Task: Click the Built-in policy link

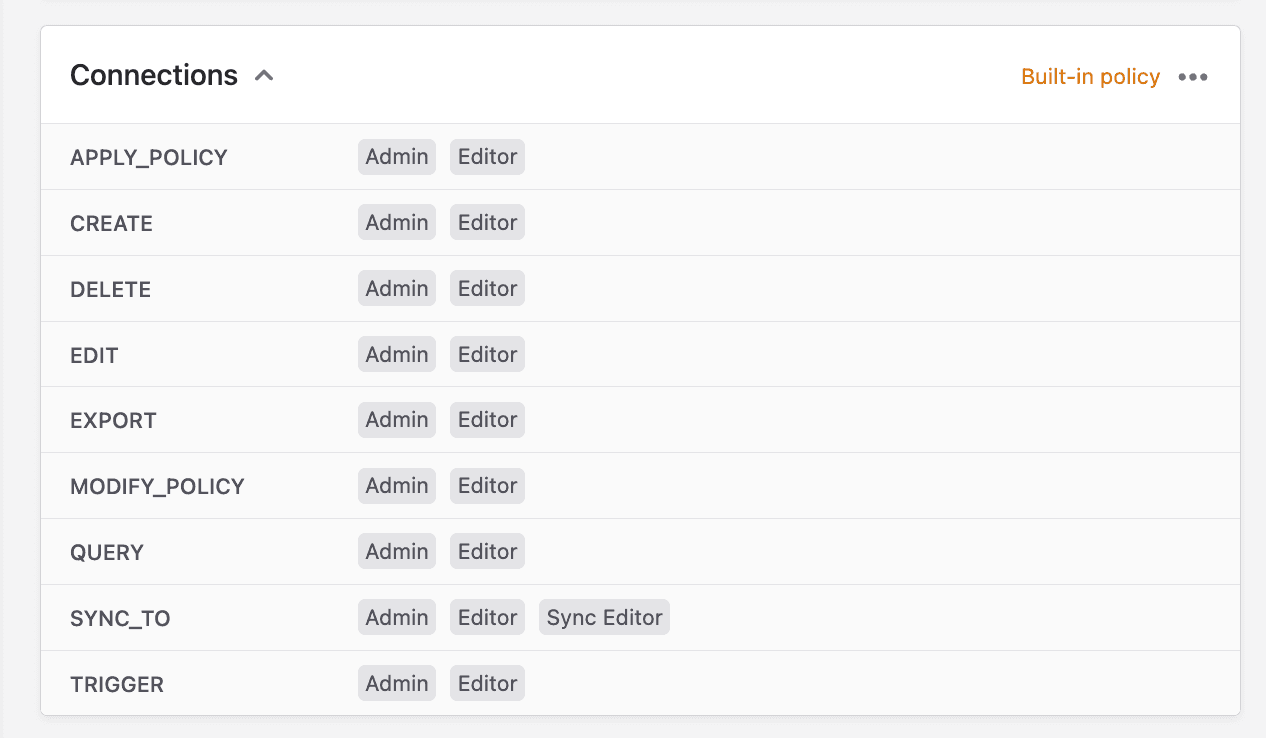Action: tap(1090, 77)
